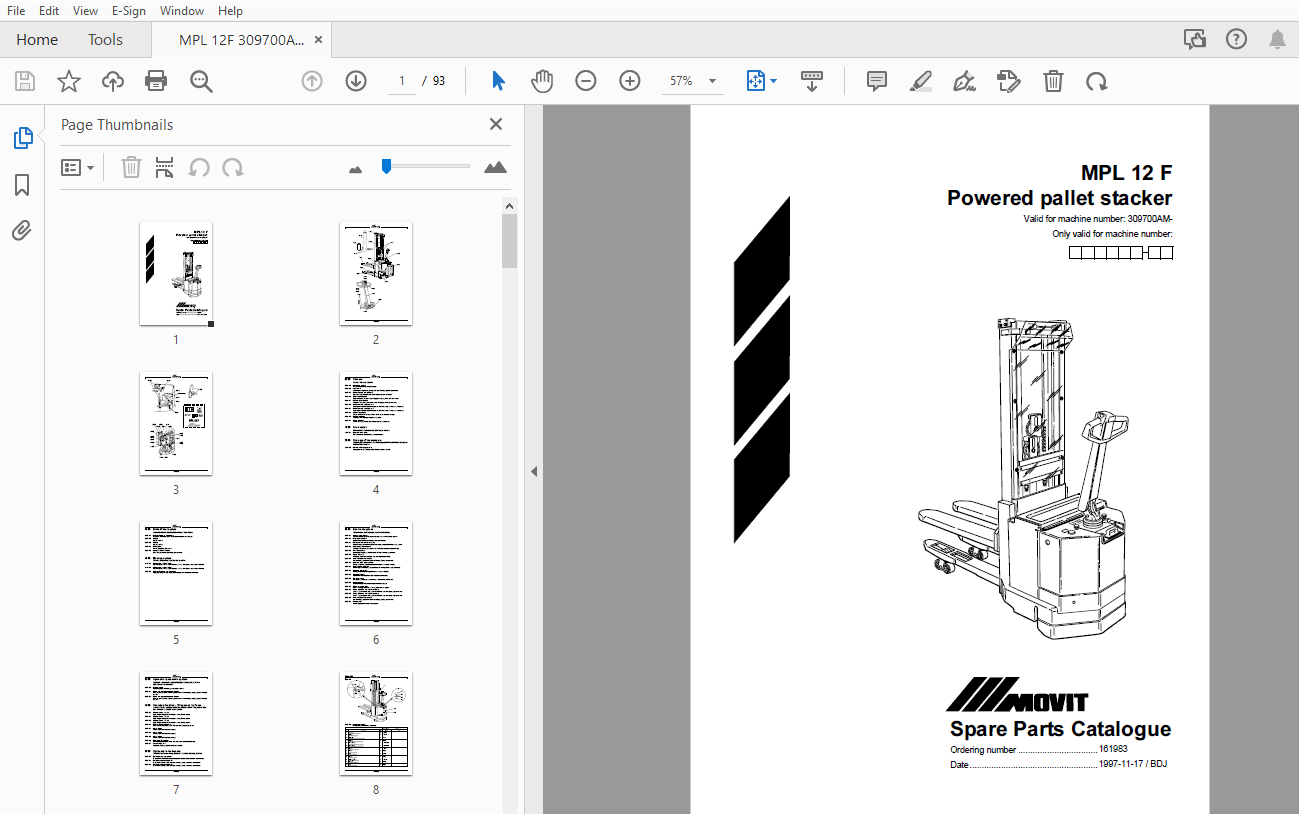The image size is (1299, 814).
Task: Zoom in with plus icon
Action: click(x=630, y=81)
